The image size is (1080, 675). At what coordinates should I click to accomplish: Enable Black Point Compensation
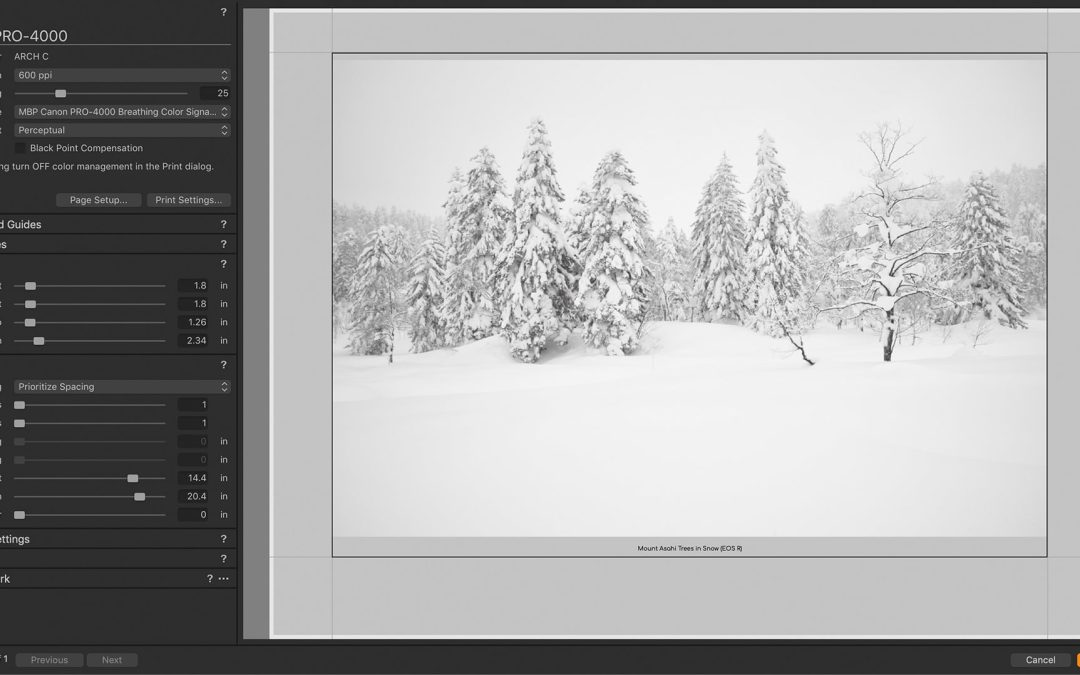(21, 148)
